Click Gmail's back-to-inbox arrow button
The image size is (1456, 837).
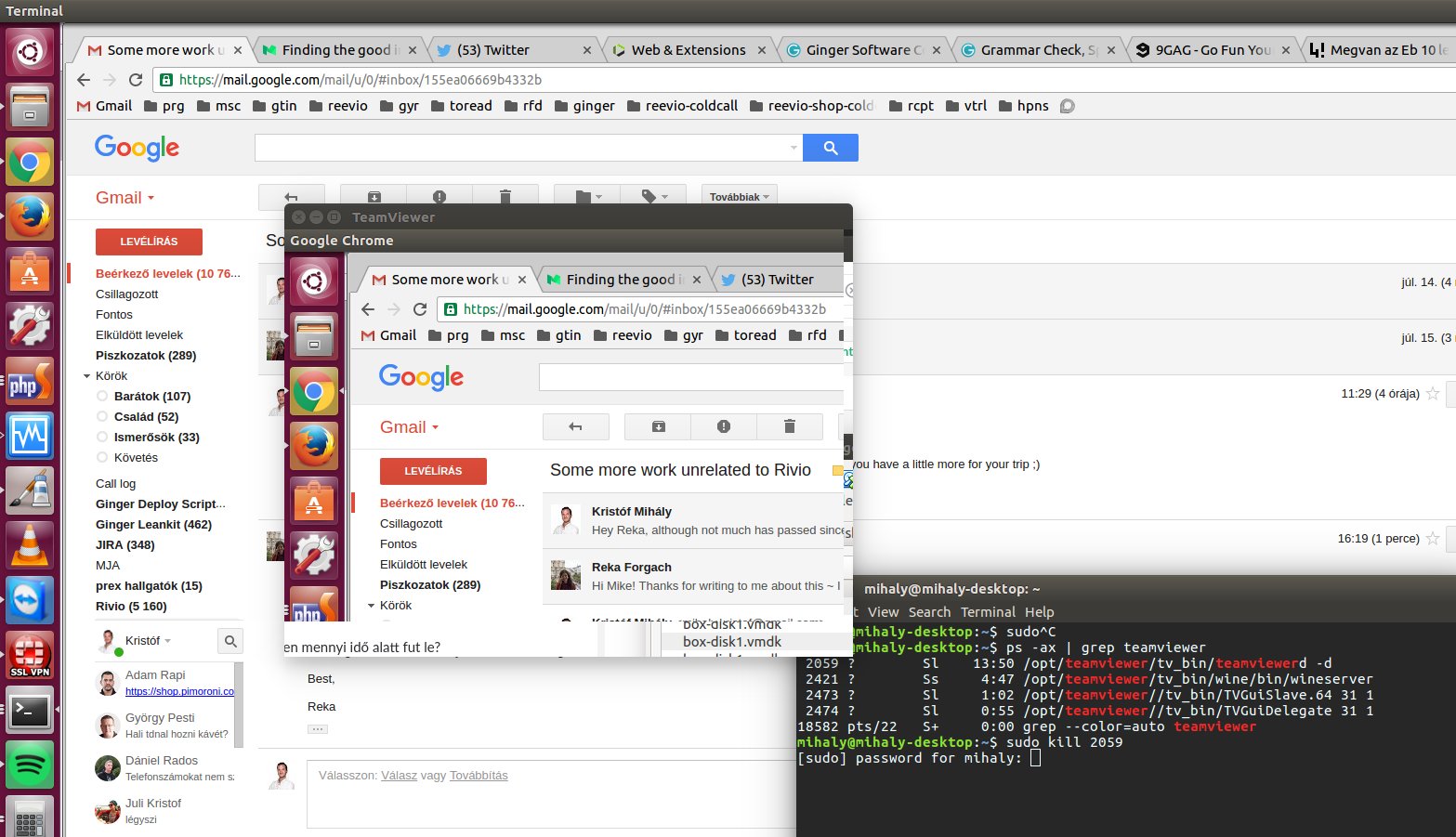coord(291,196)
